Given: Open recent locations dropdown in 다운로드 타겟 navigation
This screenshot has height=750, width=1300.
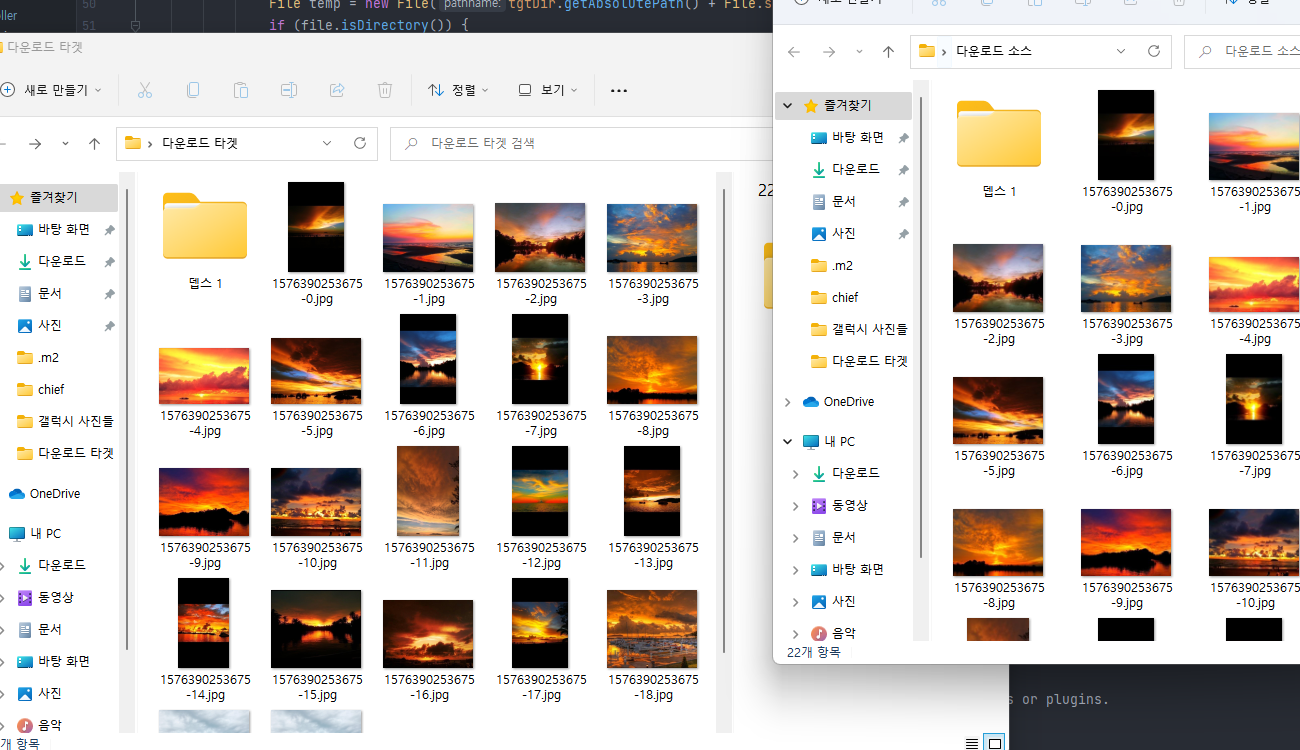Looking at the screenshot, I should coord(65,144).
